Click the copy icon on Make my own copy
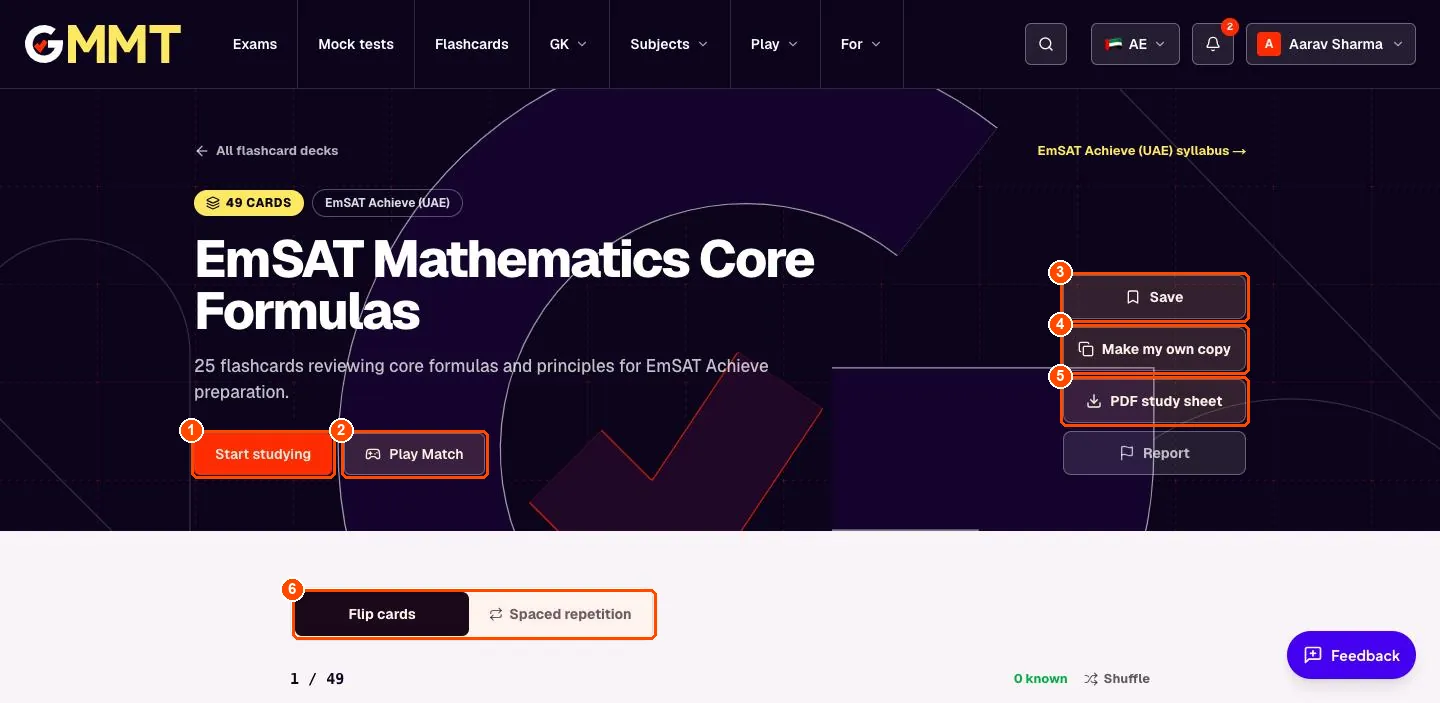 click(1085, 349)
